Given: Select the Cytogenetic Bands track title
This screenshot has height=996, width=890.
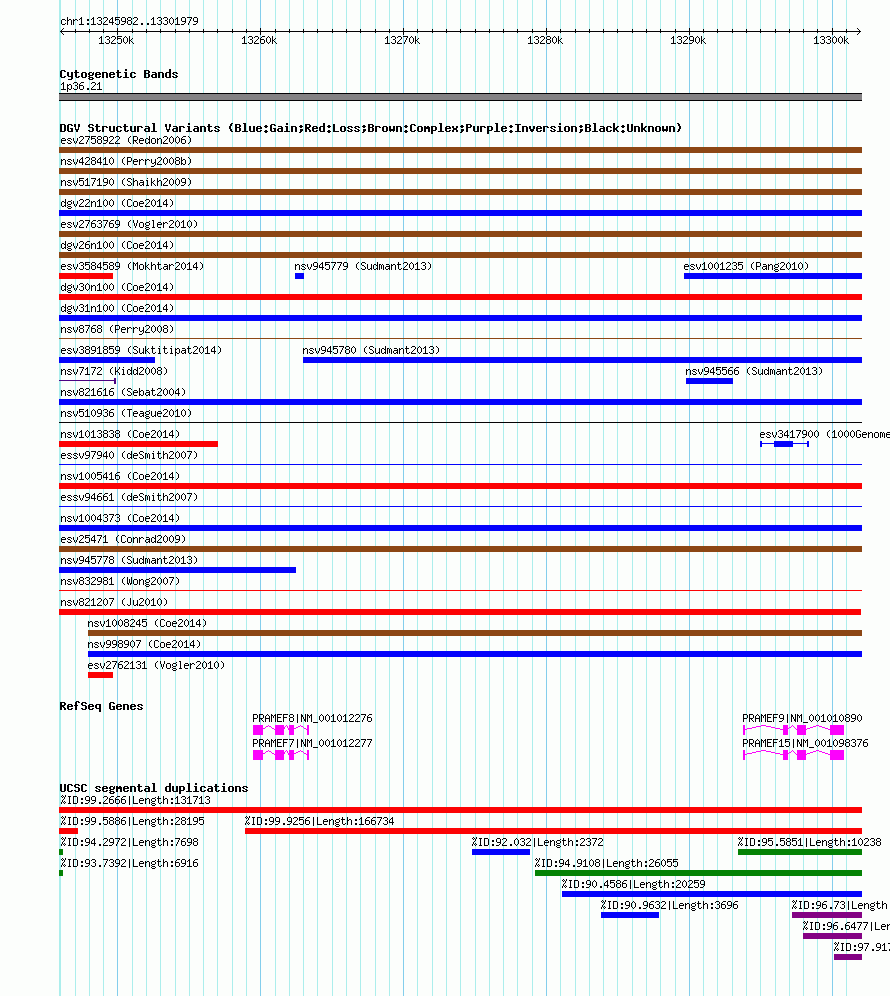Looking at the screenshot, I should [x=119, y=74].
